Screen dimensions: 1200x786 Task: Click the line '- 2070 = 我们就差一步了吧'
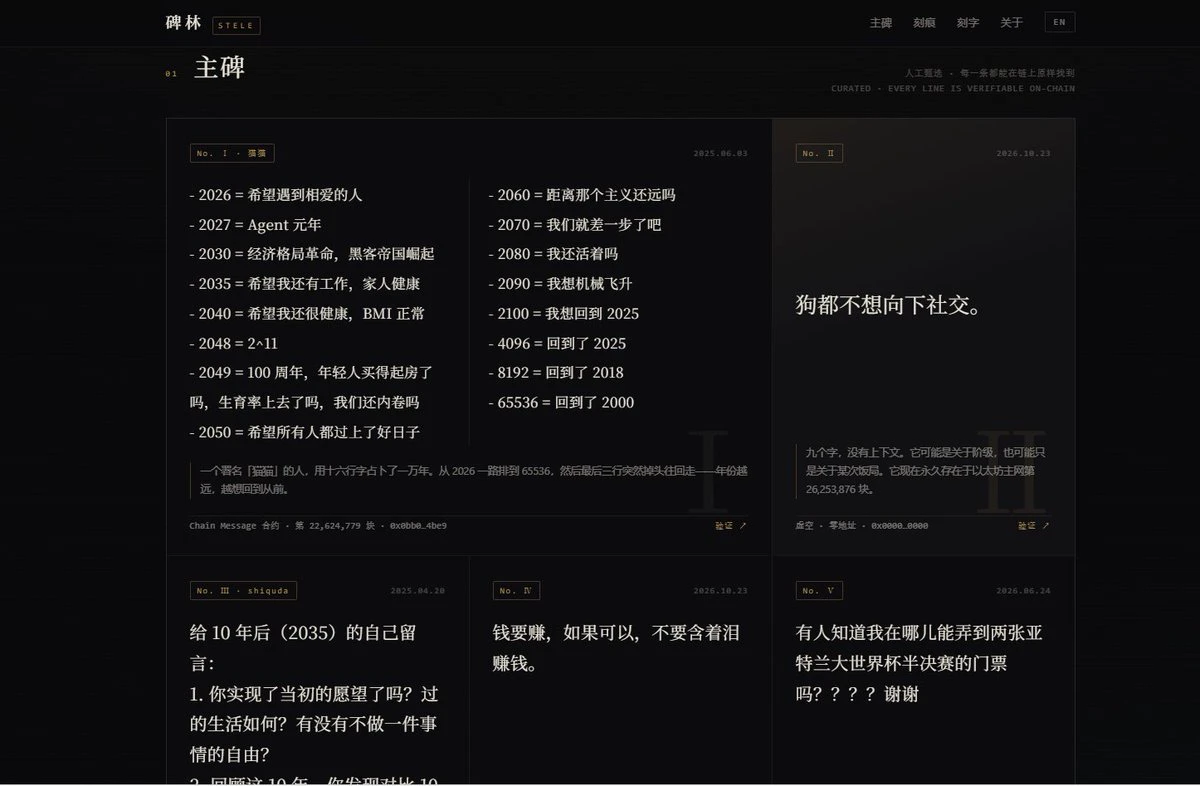click(x=574, y=225)
